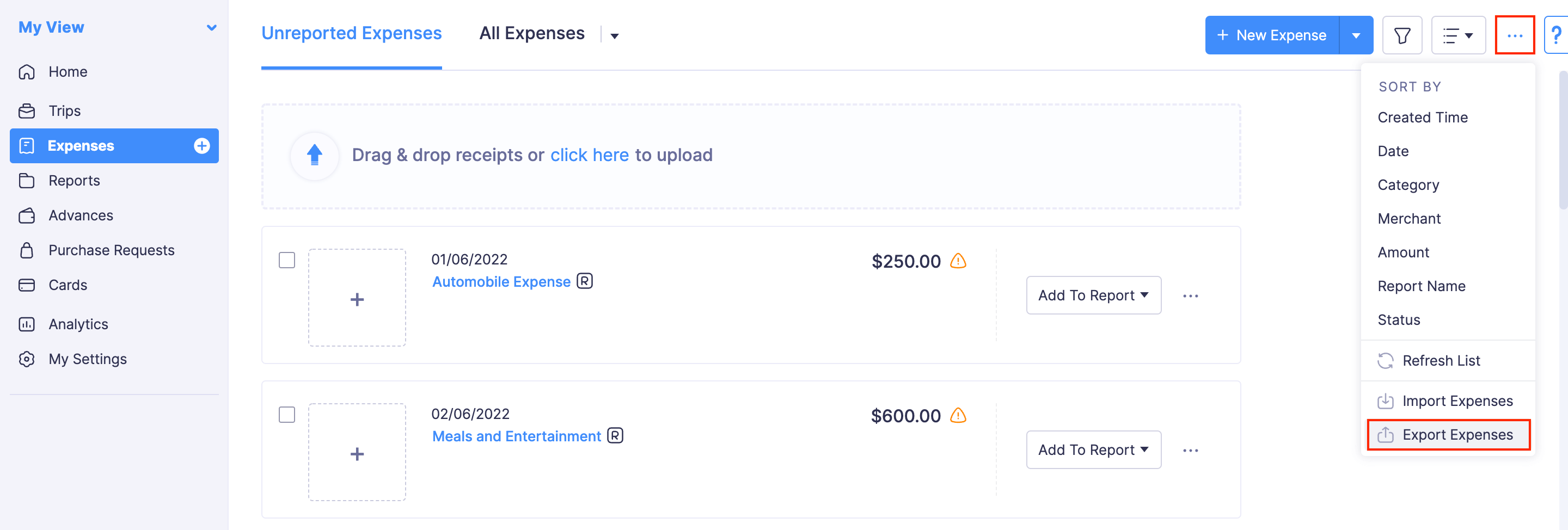The height and width of the screenshot is (530, 1568).
Task: Select Trips from the sidebar
Action: pos(65,110)
